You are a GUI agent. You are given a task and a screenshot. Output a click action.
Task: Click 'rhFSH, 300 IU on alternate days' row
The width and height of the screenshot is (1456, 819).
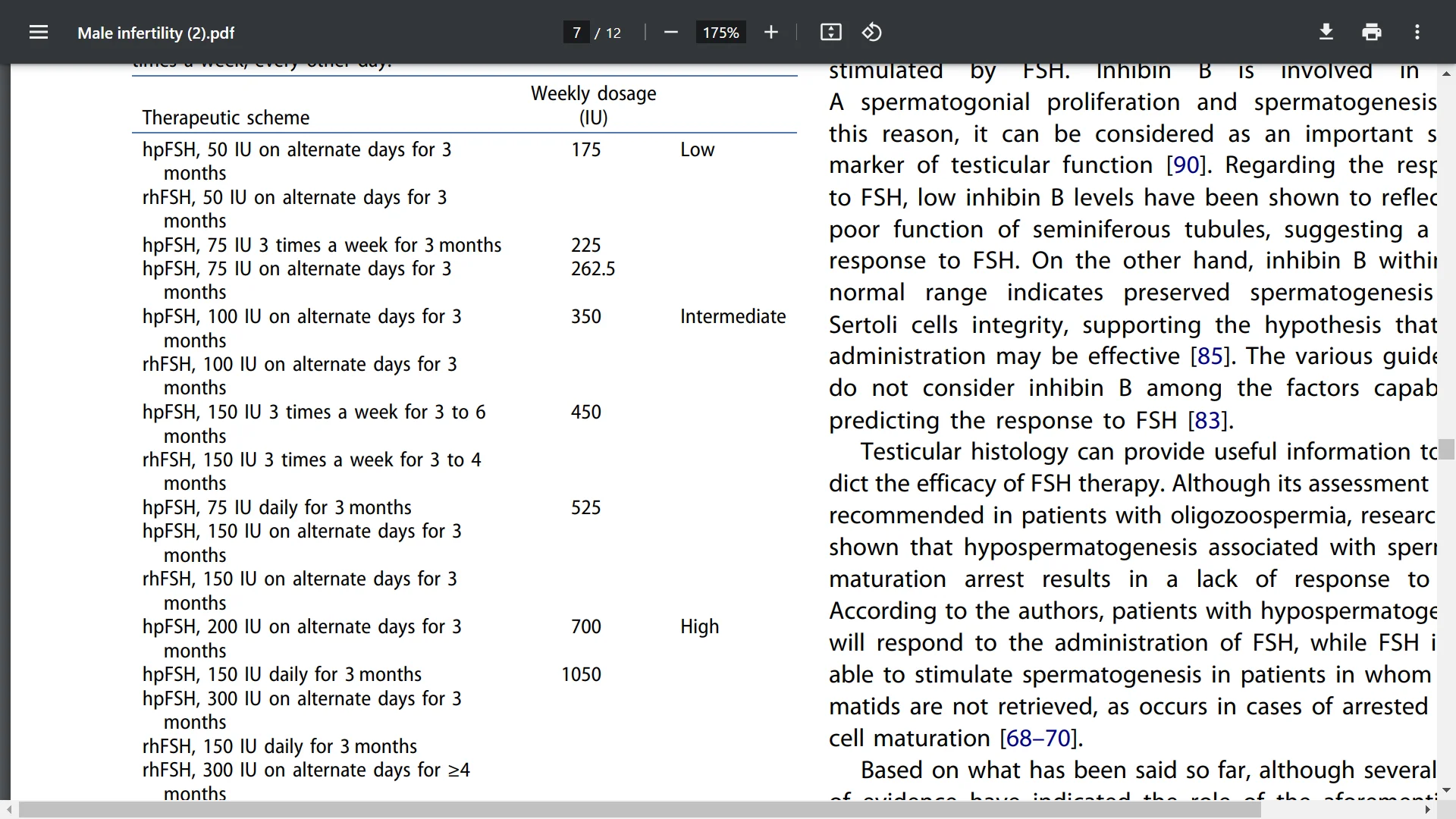[x=306, y=782]
